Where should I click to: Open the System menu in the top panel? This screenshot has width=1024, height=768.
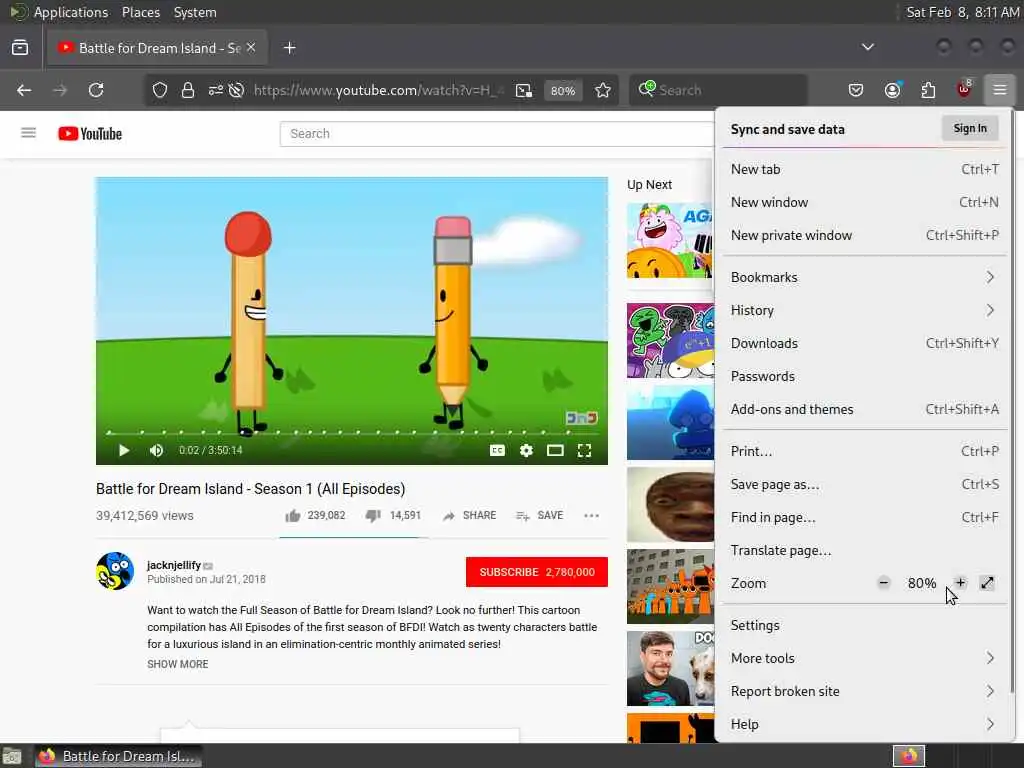pos(195,12)
